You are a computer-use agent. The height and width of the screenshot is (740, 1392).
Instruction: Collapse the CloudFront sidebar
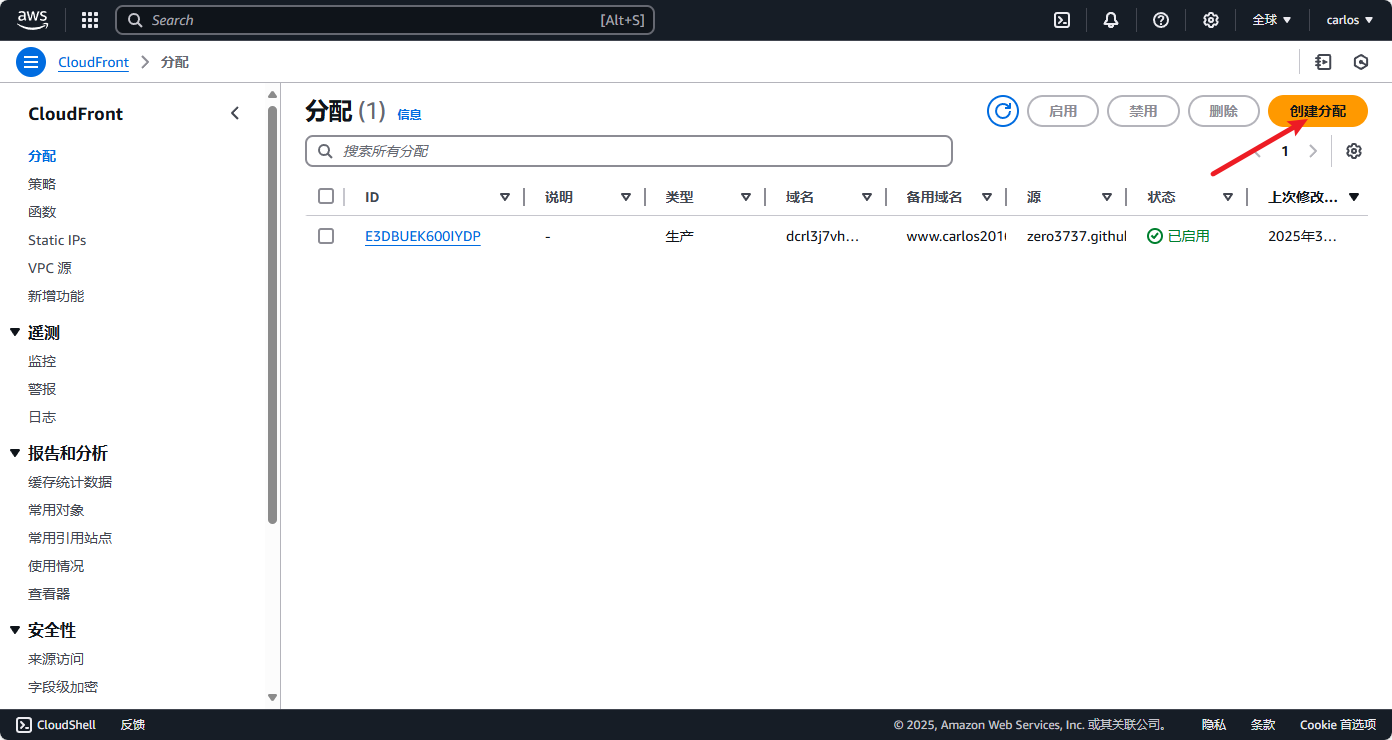coord(235,113)
